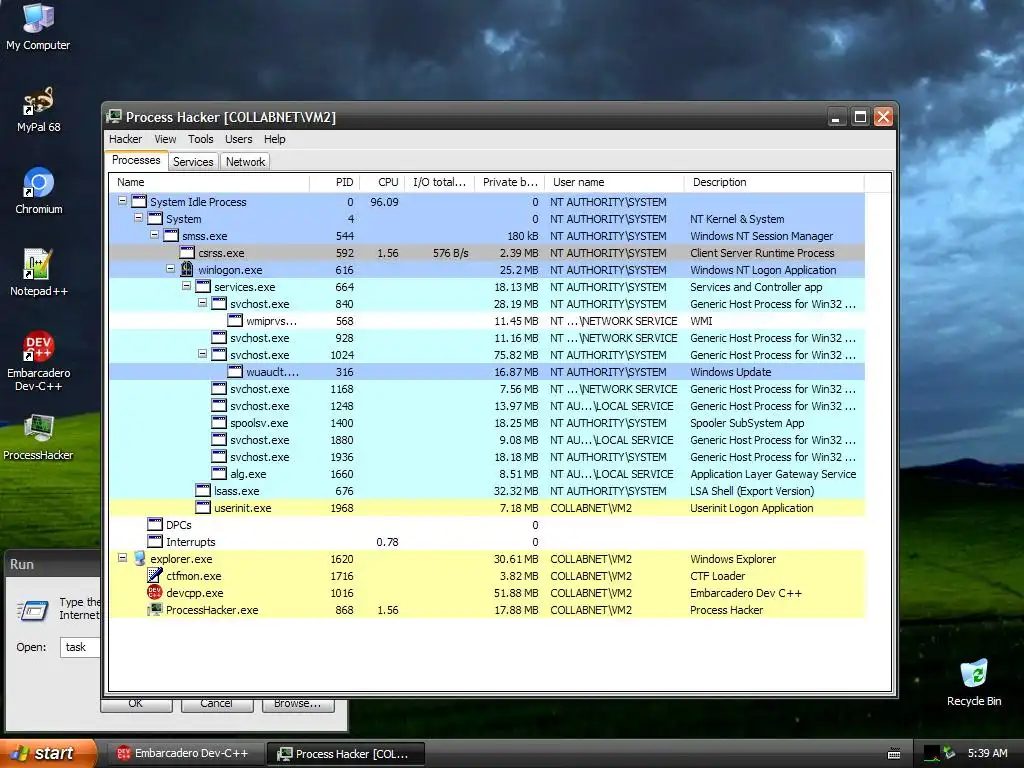Select the Processes tab
The height and width of the screenshot is (768, 1024).
(136, 160)
